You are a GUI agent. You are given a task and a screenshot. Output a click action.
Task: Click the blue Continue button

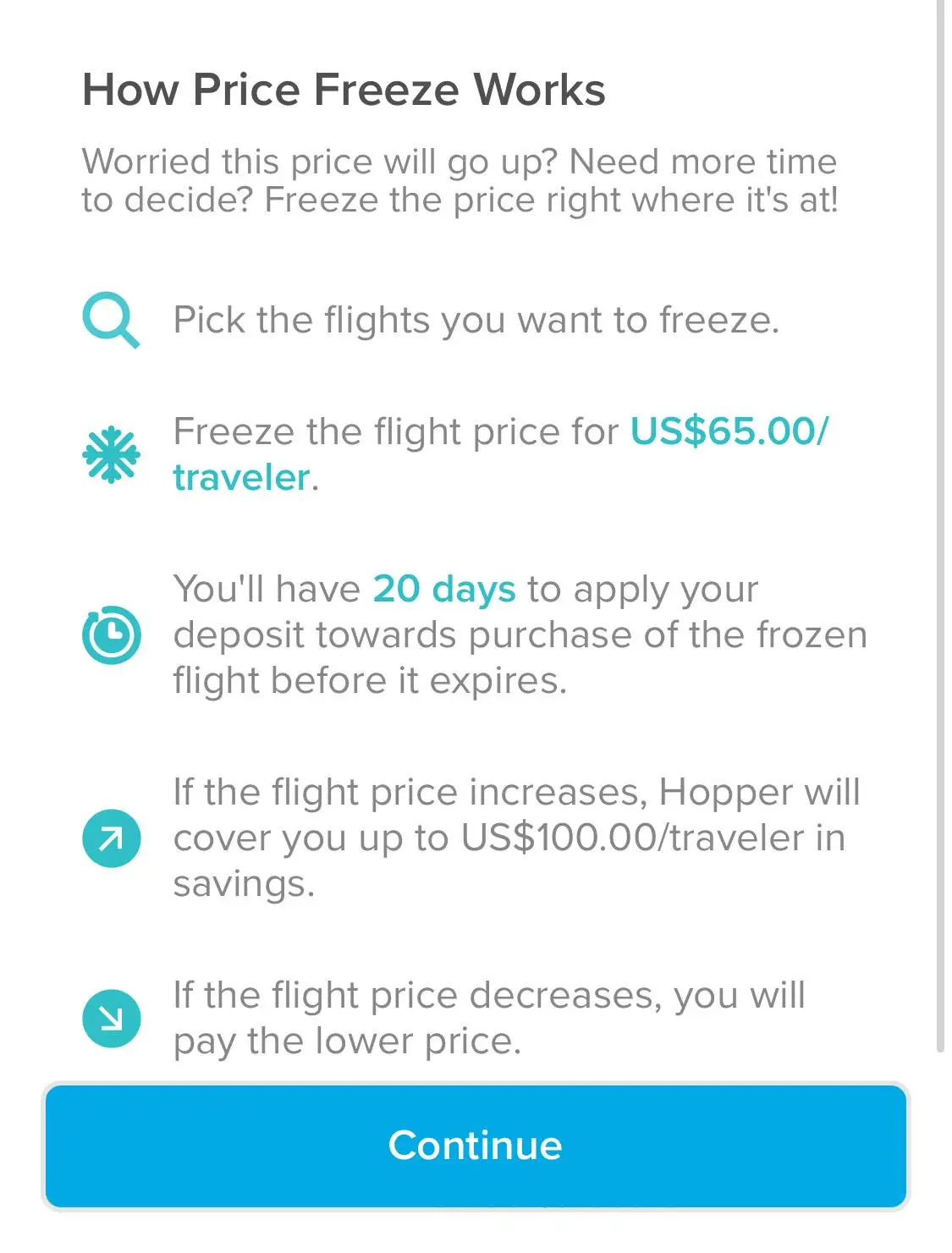[x=476, y=1146]
